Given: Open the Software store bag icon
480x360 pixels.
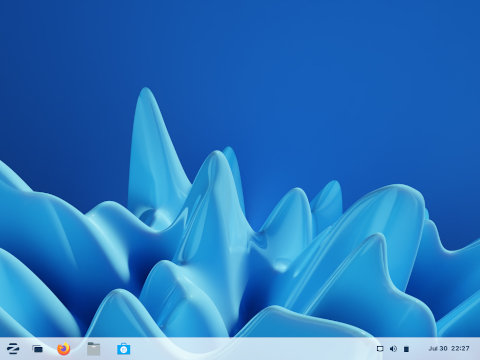Looking at the screenshot, I should (x=123, y=349).
